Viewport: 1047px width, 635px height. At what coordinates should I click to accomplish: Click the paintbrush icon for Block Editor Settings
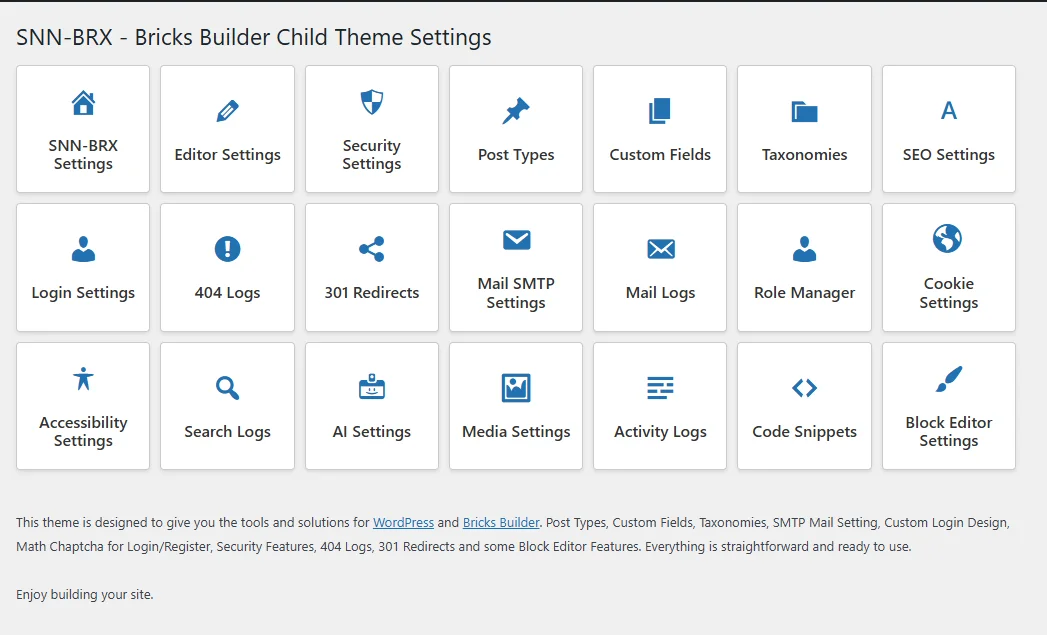tap(948, 379)
